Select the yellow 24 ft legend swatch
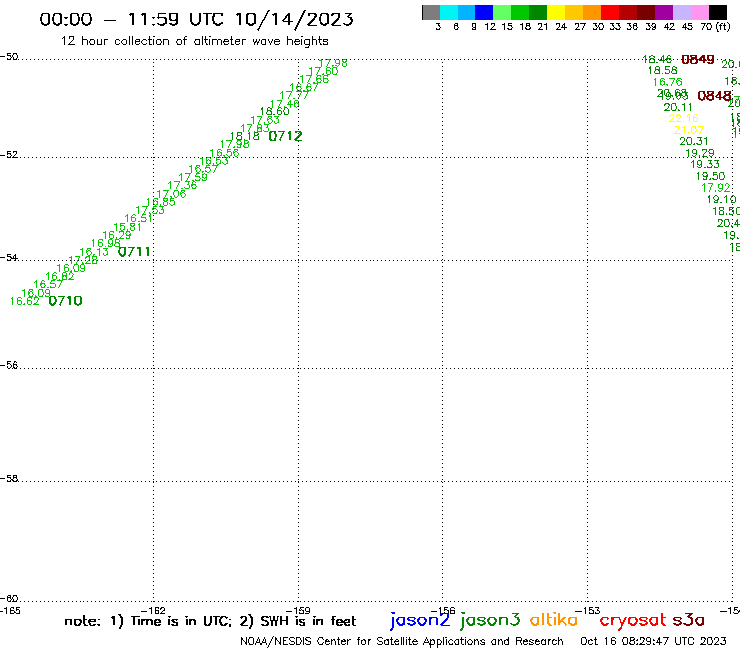The height and width of the screenshot is (650, 740). (556, 12)
